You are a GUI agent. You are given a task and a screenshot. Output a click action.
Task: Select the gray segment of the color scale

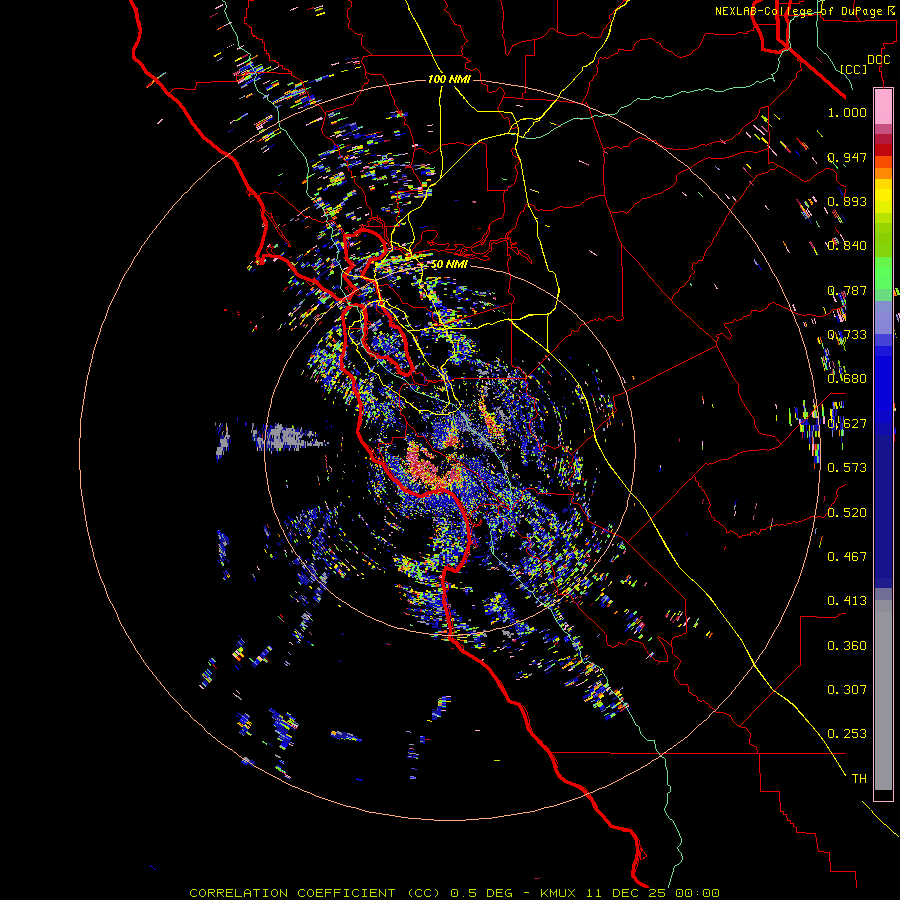click(x=883, y=695)
